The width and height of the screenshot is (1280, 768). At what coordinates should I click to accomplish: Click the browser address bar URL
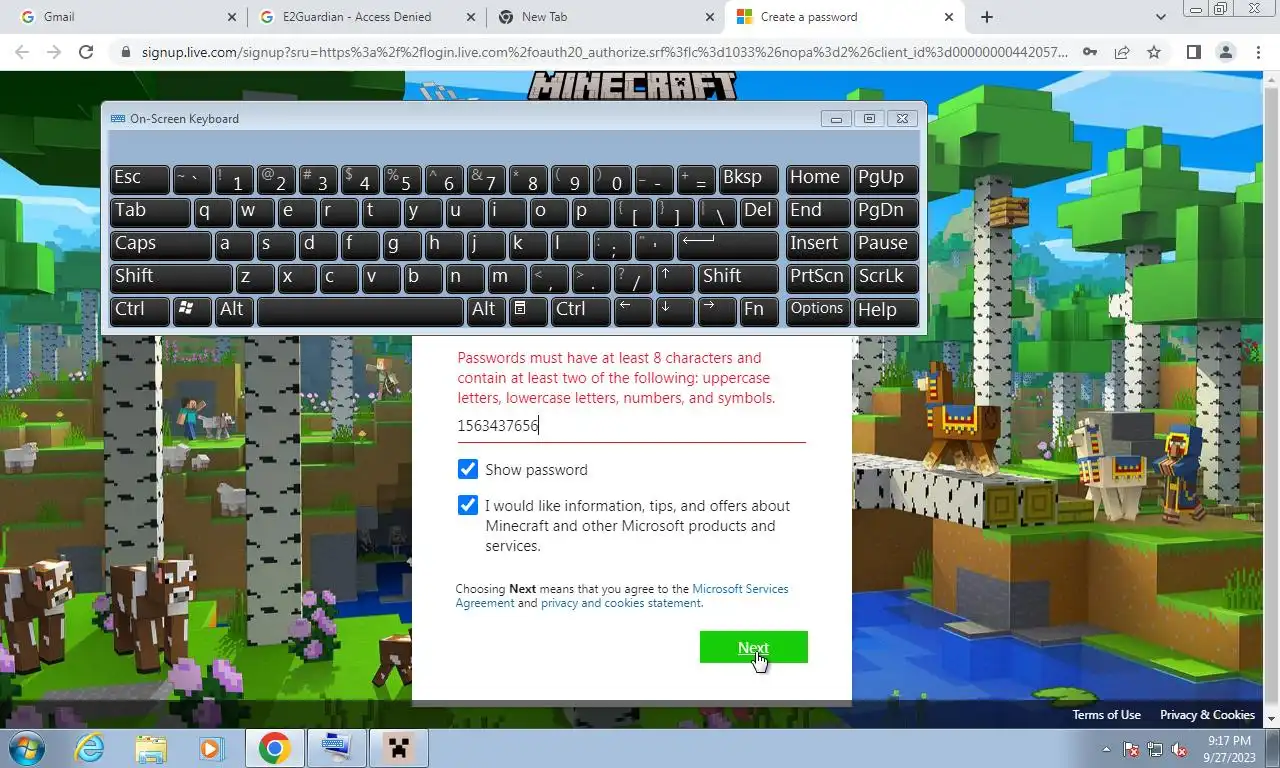tap(604, 52)
